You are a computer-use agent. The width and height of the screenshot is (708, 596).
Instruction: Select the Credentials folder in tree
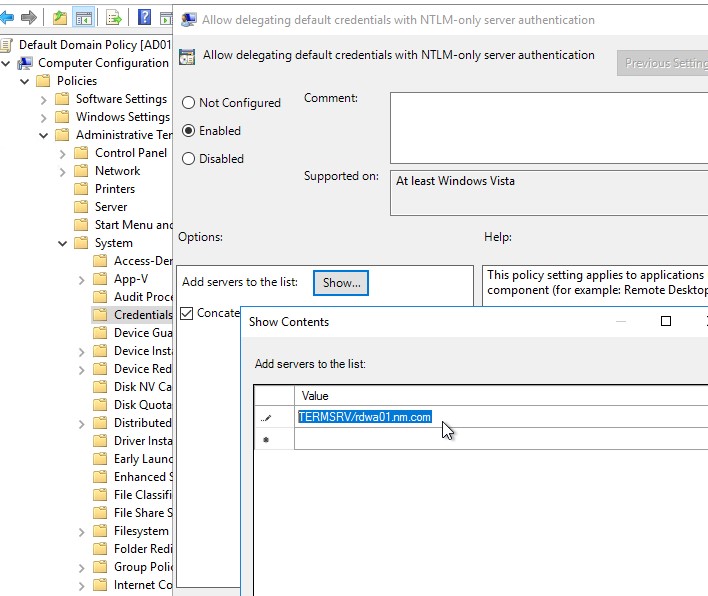pos(142,315)
